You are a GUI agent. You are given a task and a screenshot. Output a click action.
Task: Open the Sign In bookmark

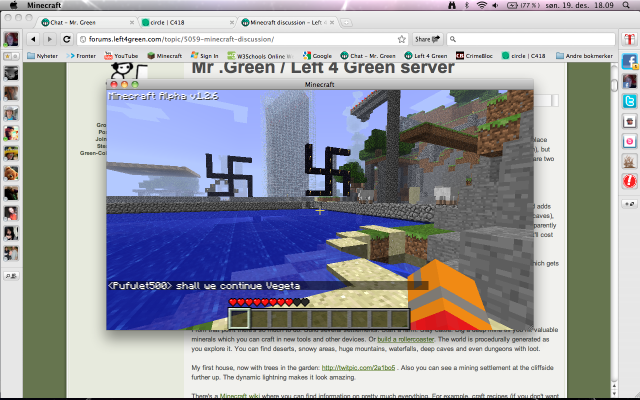(x=204, y=56)
